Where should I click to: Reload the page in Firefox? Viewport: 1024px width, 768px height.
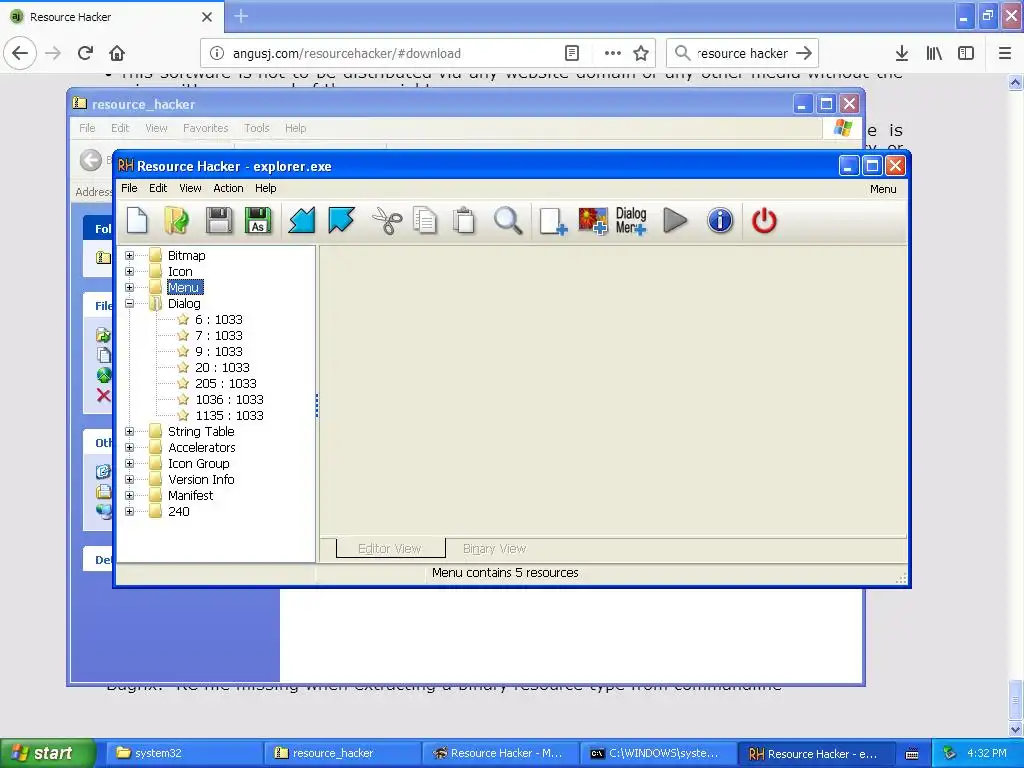[85, 53]
